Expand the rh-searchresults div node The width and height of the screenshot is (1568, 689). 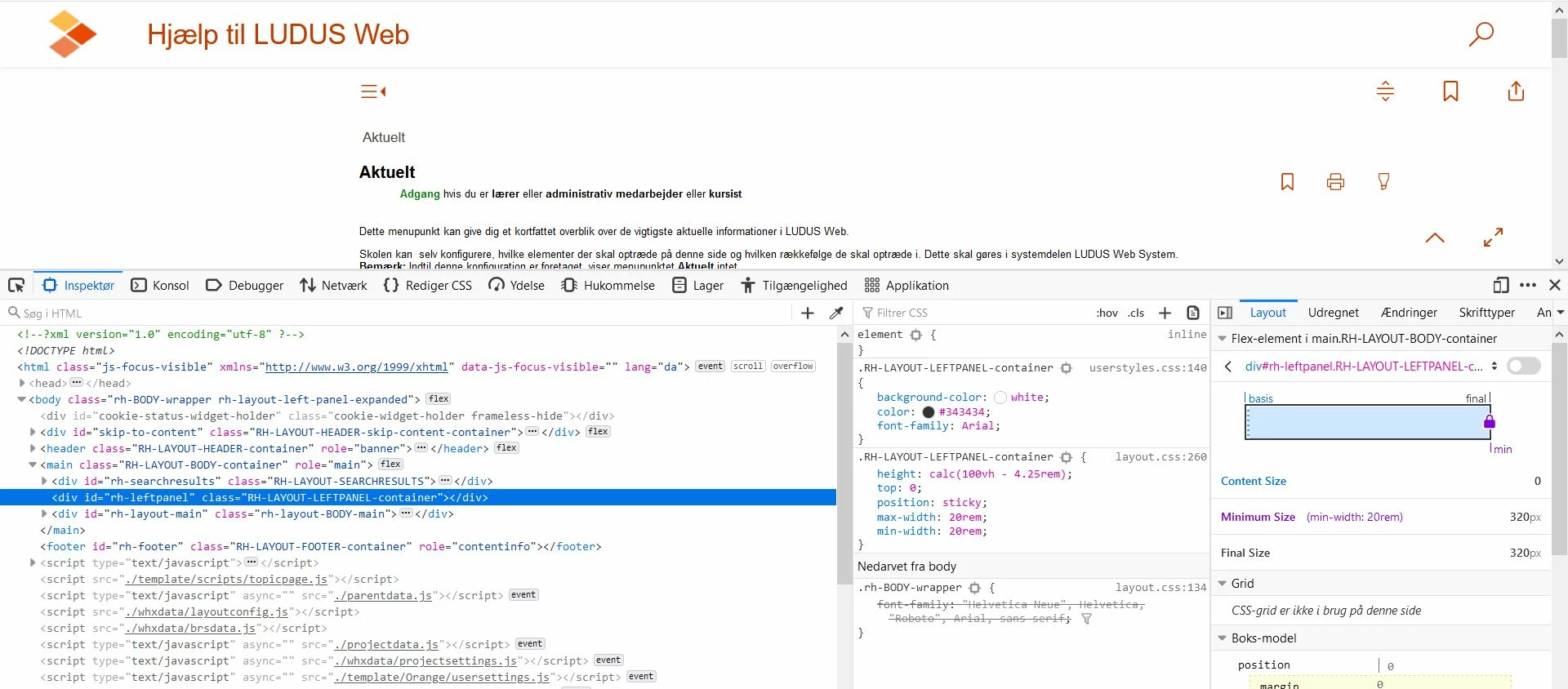[44, 481]
